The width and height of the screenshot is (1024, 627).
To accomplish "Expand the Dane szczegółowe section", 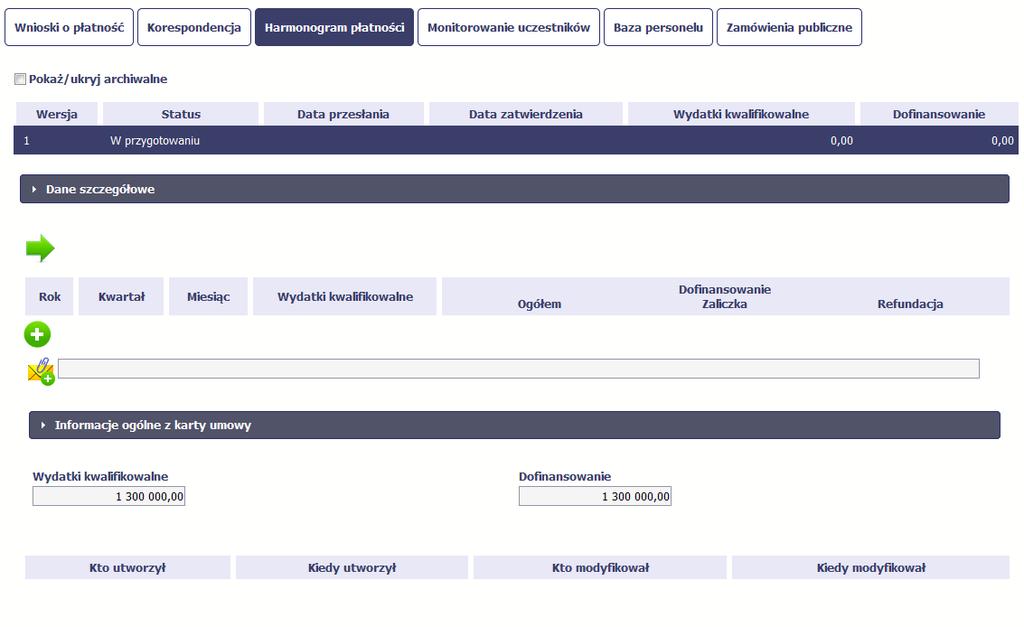I will [515, 189].
